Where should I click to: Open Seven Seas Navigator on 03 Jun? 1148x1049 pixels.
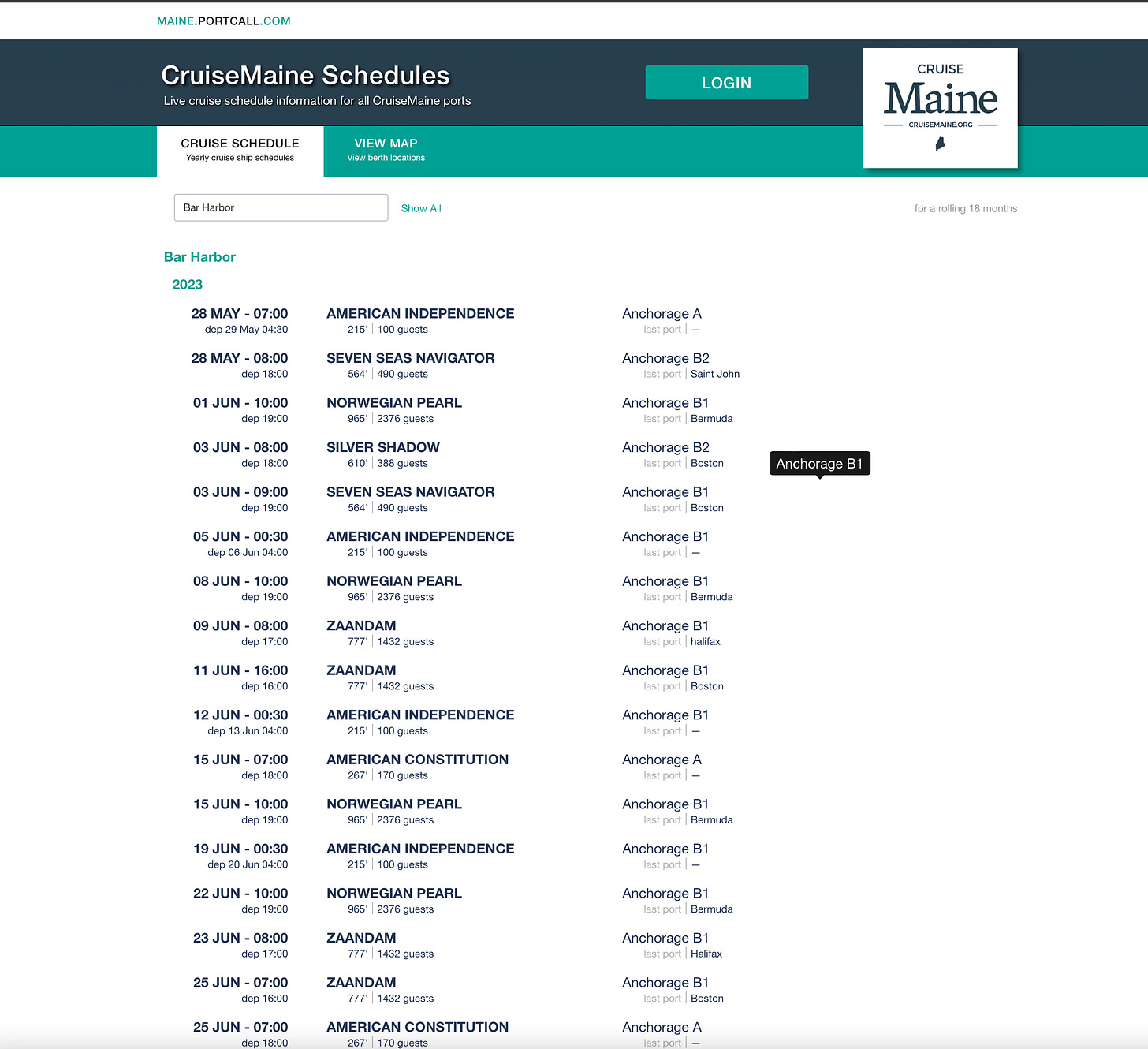[x=411, y=492]
